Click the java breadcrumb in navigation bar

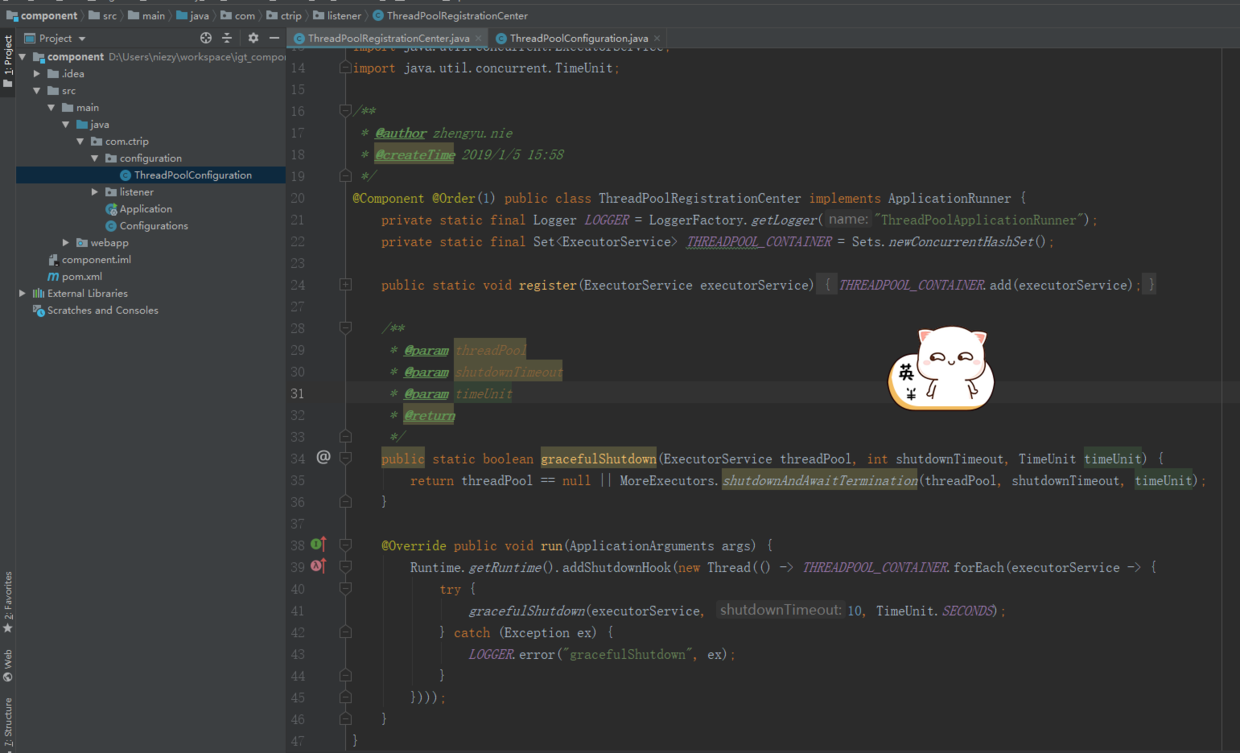[192, 16]
